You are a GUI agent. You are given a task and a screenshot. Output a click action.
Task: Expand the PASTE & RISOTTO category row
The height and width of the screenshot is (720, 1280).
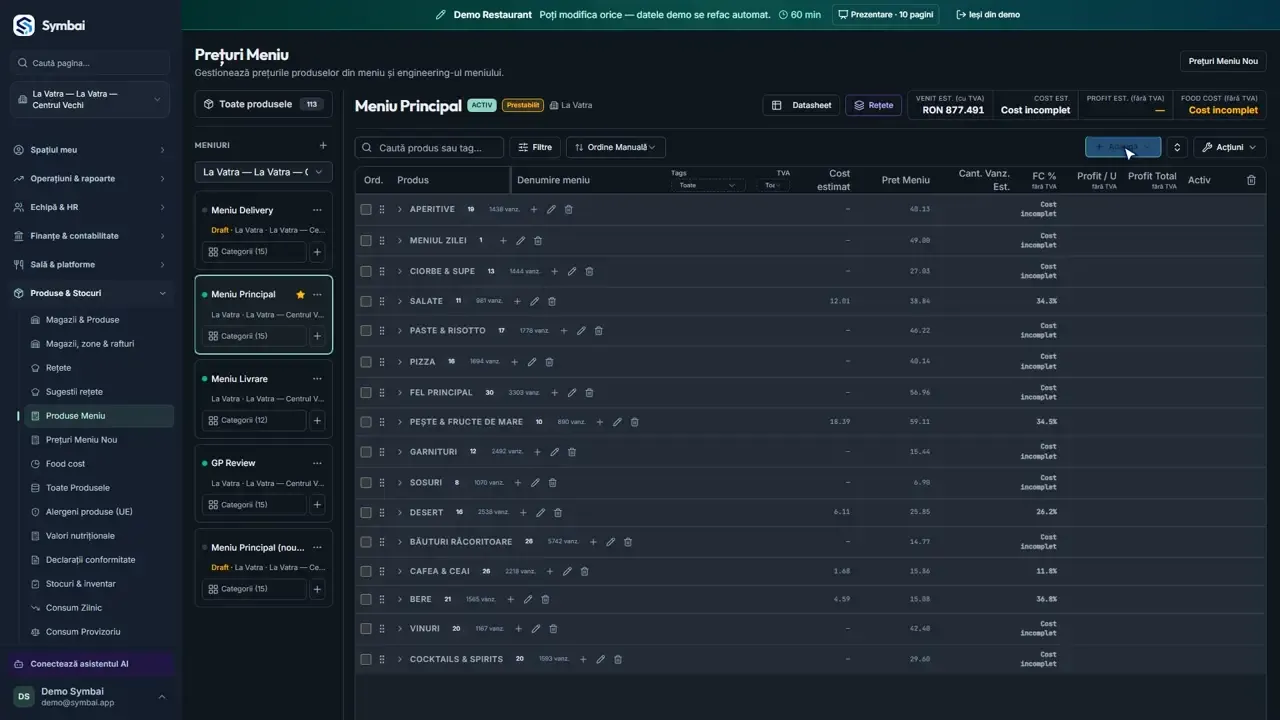(x=400, y=331)
